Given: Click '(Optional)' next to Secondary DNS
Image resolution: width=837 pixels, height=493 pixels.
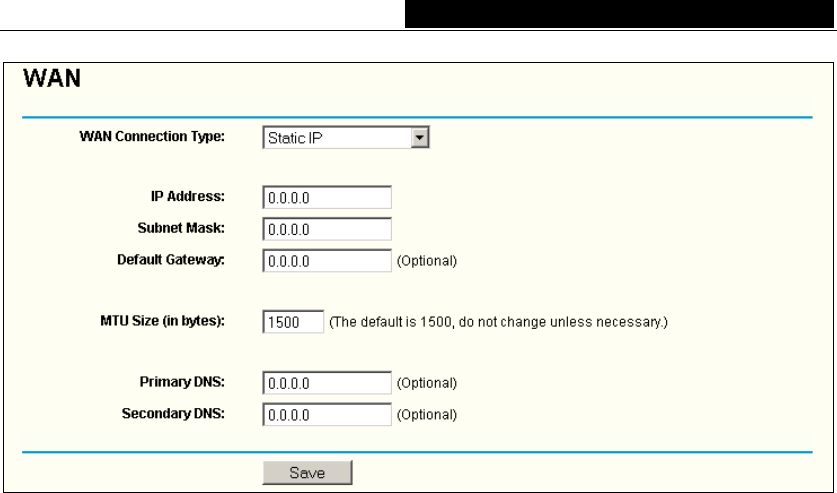Looking at the screenshot, I should tap(427, 415).
